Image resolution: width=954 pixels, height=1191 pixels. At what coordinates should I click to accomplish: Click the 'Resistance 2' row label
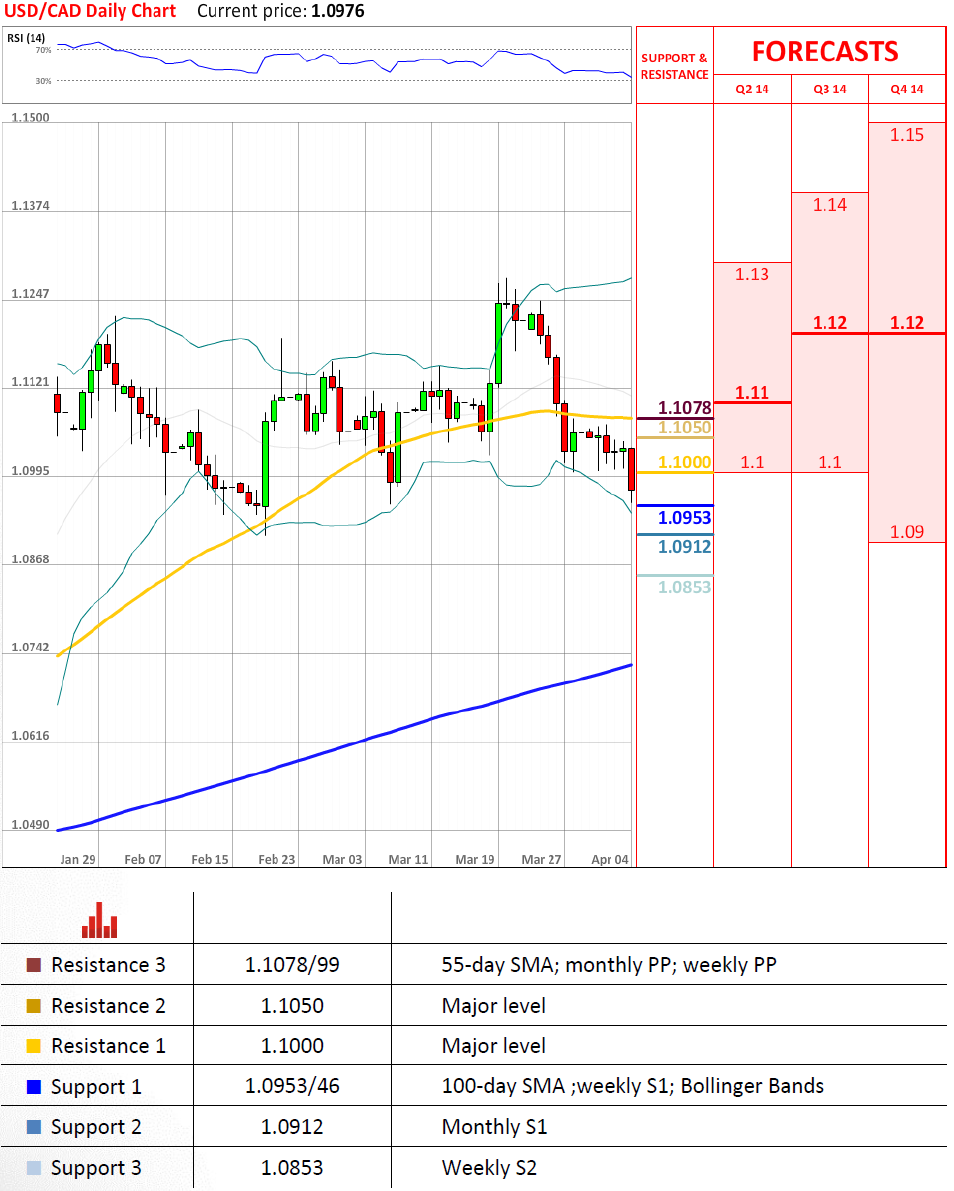pos(108,1006)
